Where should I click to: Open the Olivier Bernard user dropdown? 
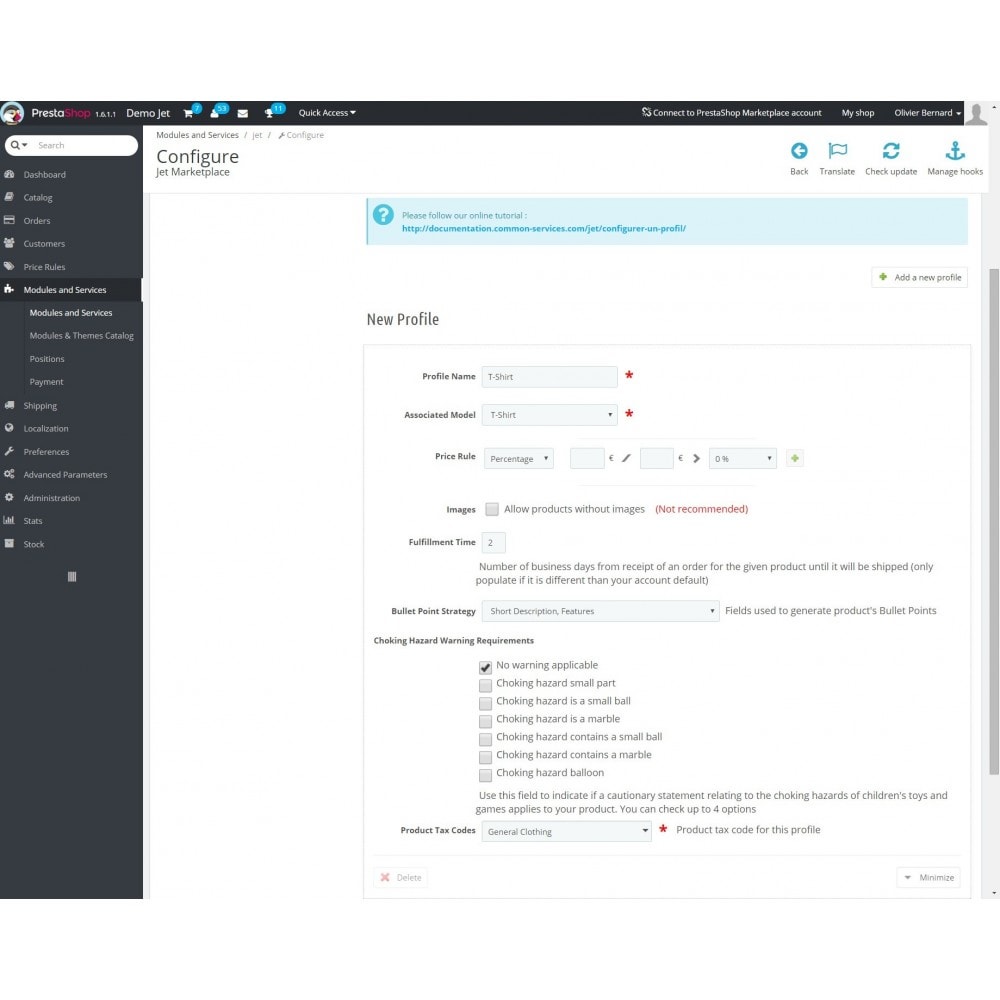coord(927,113)
